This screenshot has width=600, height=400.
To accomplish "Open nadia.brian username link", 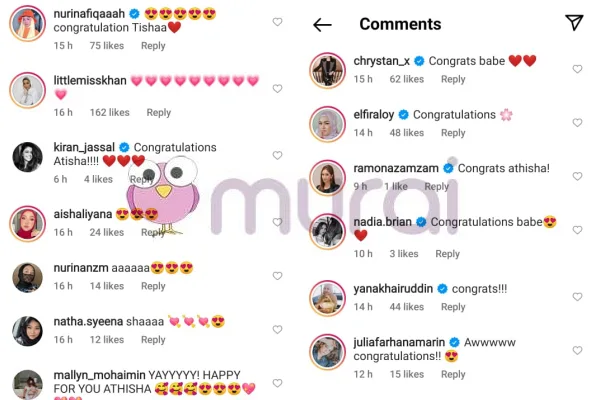I will coord(382,222).
